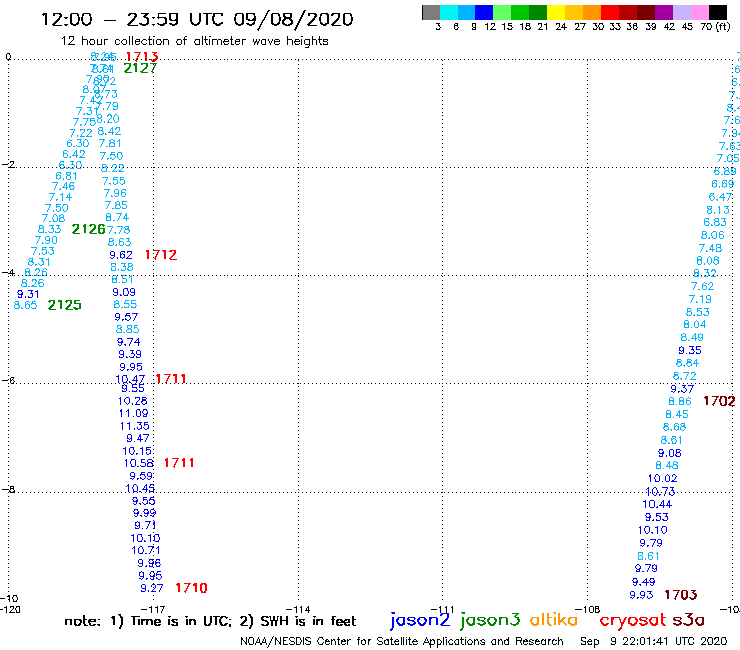Click the lavender 45 ft legend swatch
Viewport: 740px width, 650px height.
tap(681, 12)
